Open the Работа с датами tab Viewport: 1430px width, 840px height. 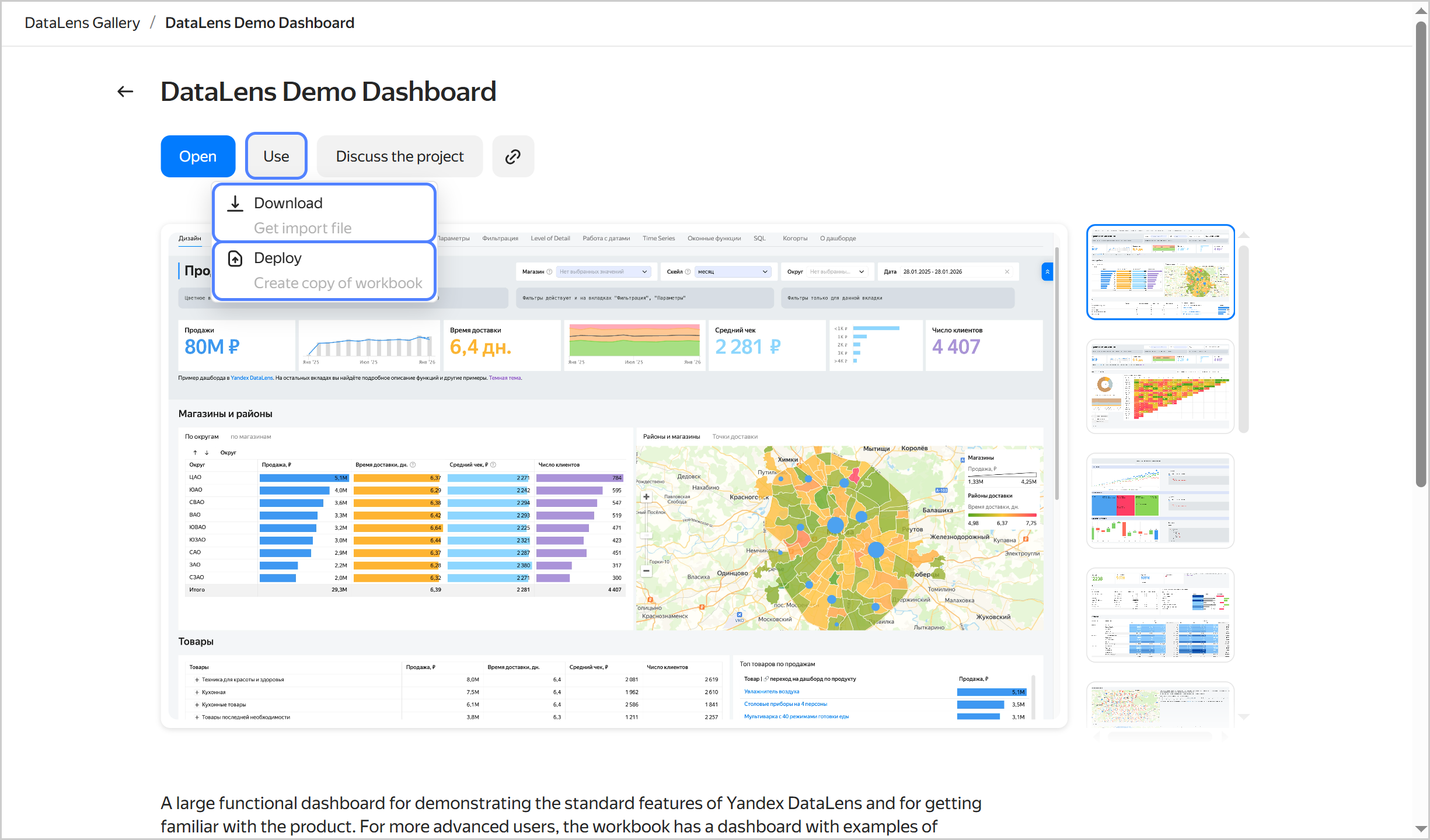(x=606, y=239)
